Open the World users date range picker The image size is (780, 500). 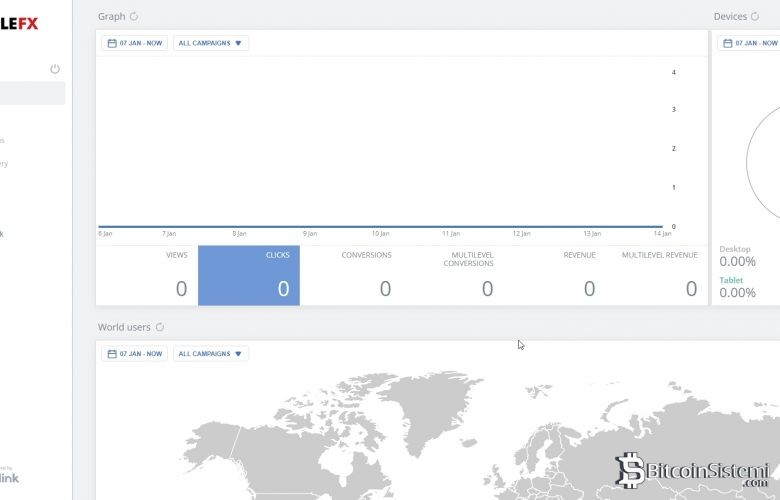(134, 354)
